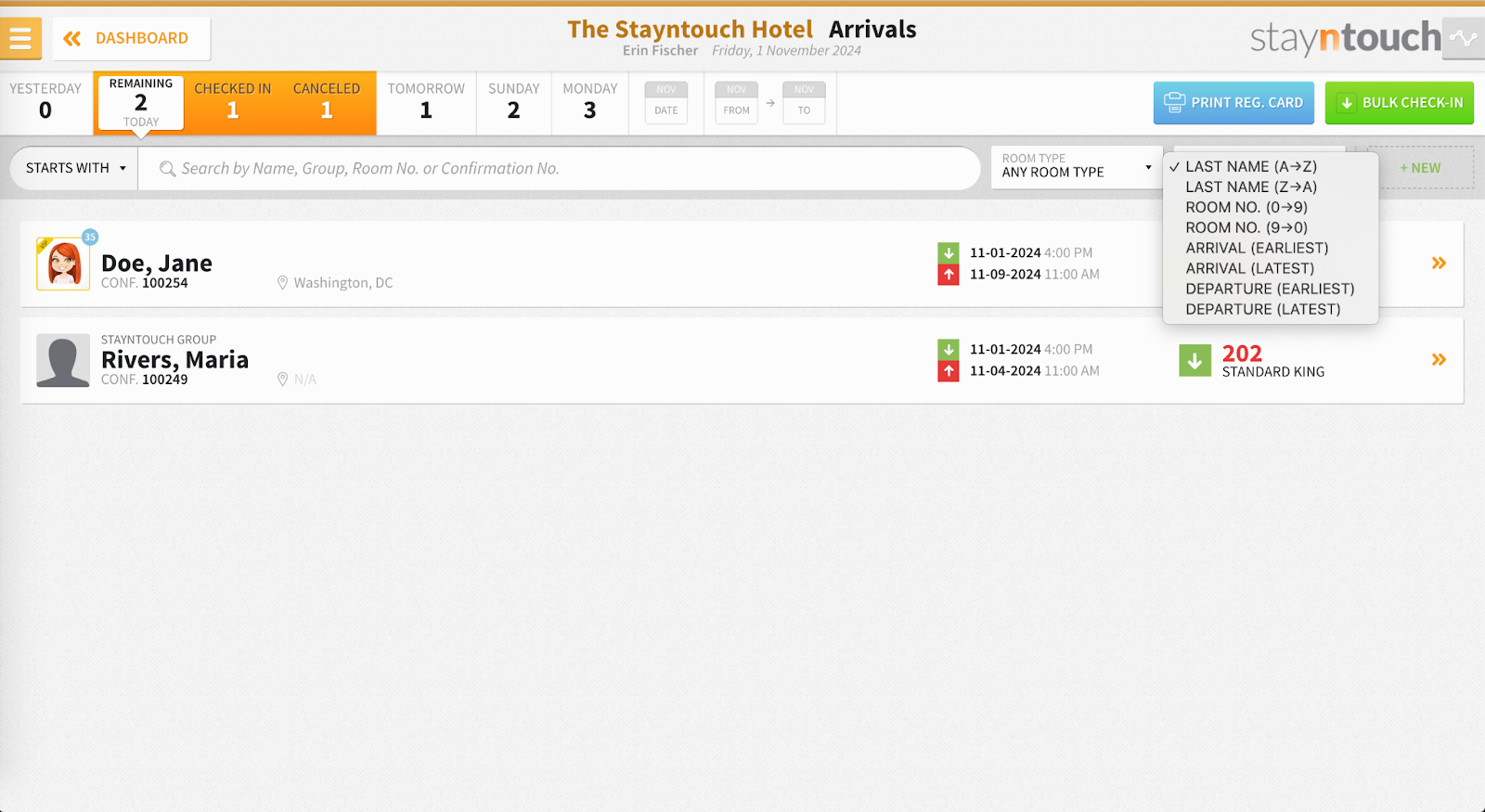Click location pin next to N/A
The image size is (1485, 812).
(282, 380)
